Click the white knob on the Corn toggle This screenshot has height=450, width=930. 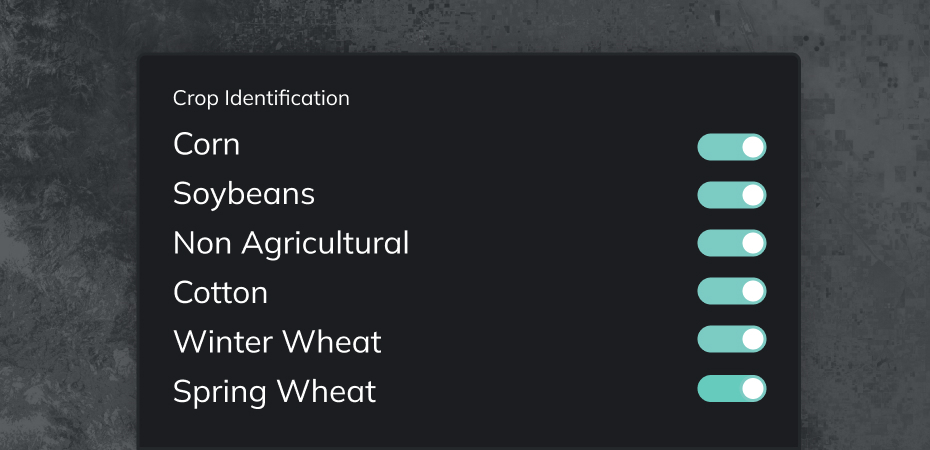point(754,147)
